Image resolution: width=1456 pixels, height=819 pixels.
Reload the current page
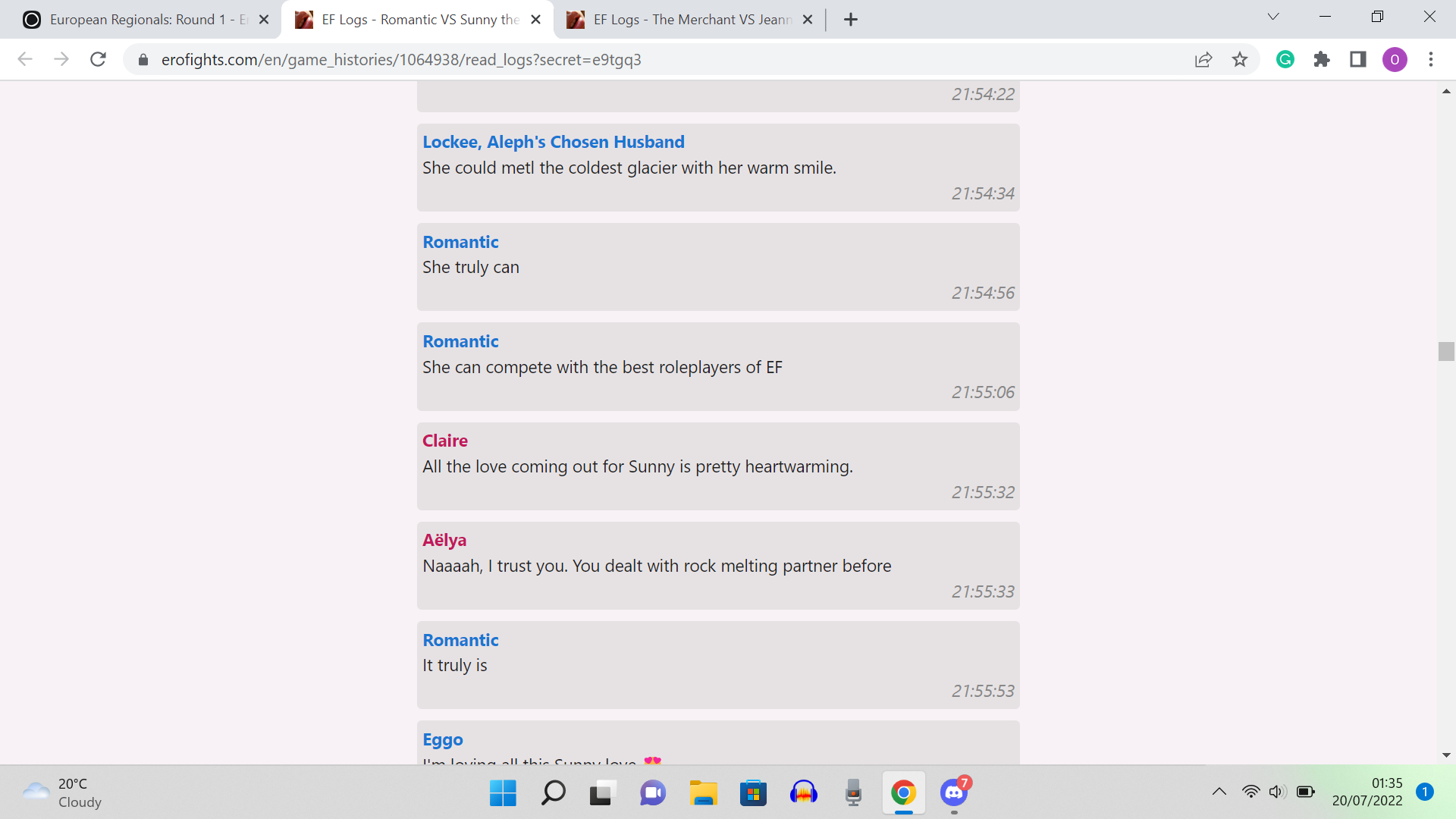[x=98, y=59]
